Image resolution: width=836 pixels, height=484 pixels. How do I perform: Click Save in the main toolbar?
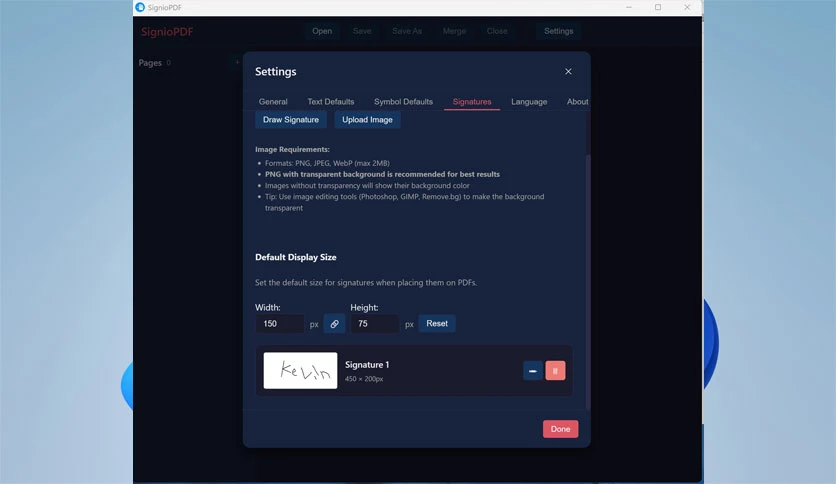point(362,31)
